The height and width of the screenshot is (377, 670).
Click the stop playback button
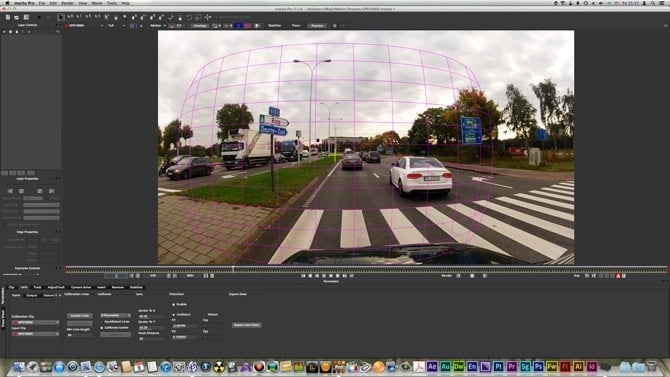(x=324, y=276)
